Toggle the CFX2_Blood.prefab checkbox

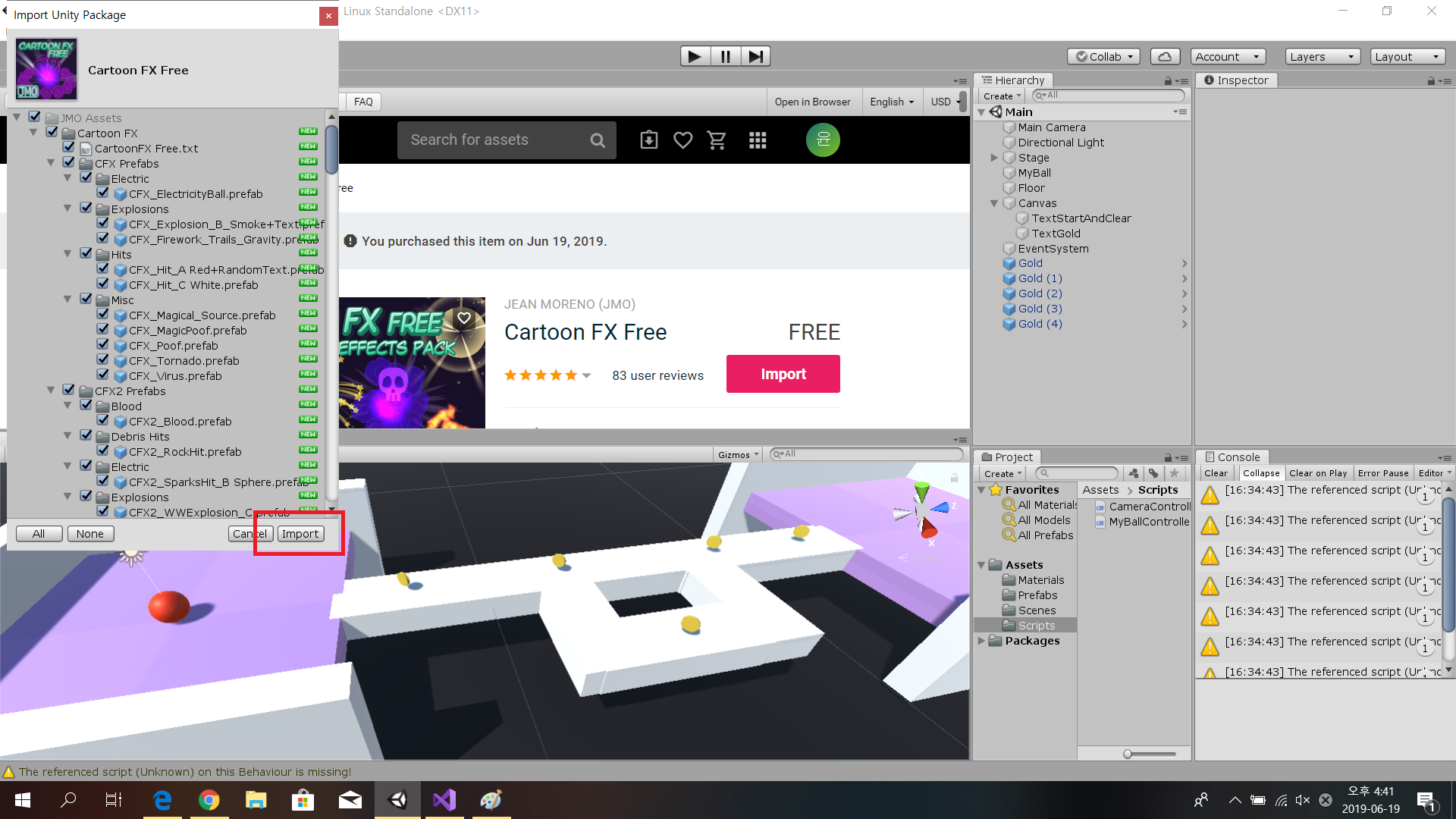pos(103,420)
